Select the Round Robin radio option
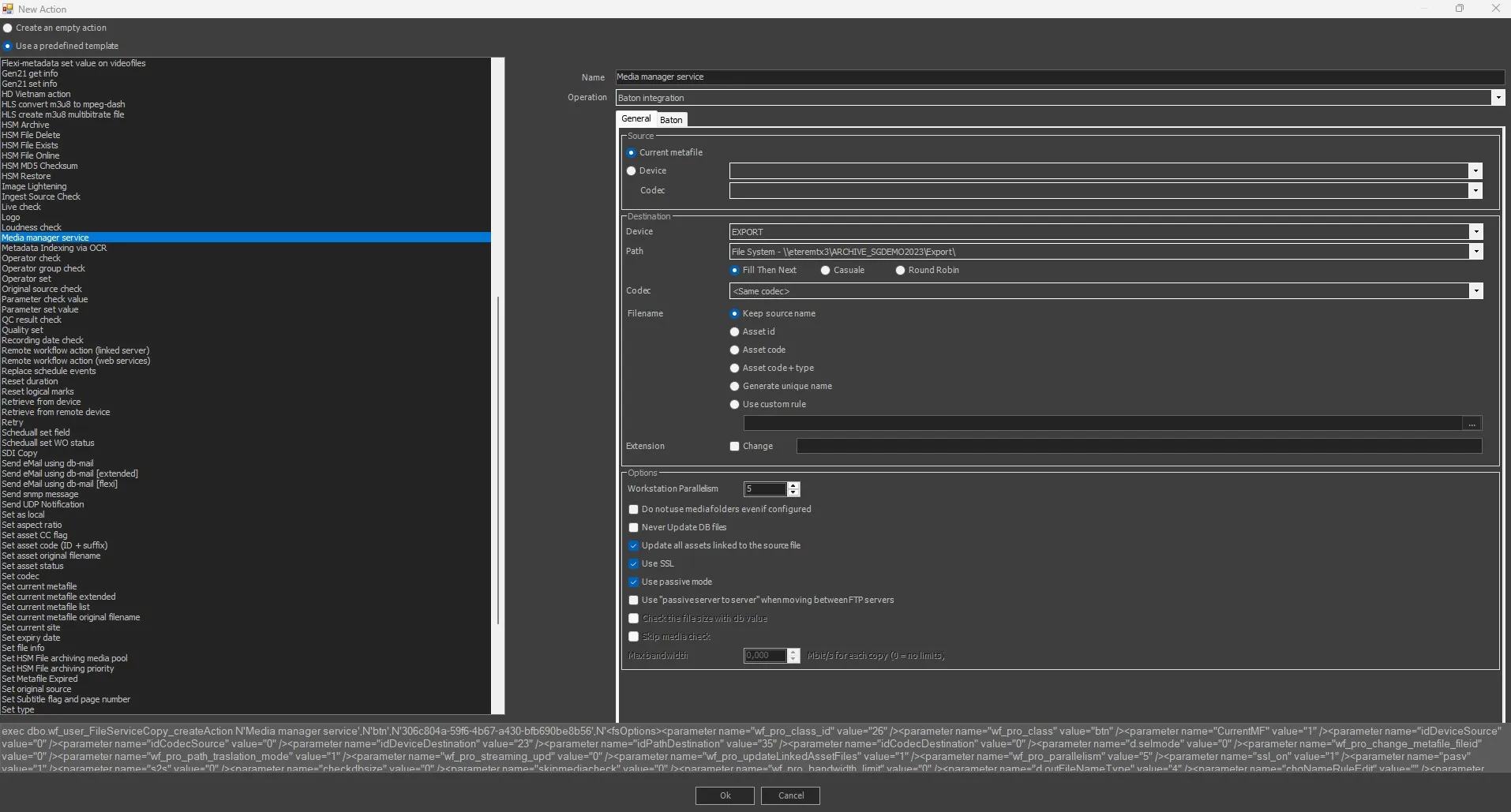 900,271
